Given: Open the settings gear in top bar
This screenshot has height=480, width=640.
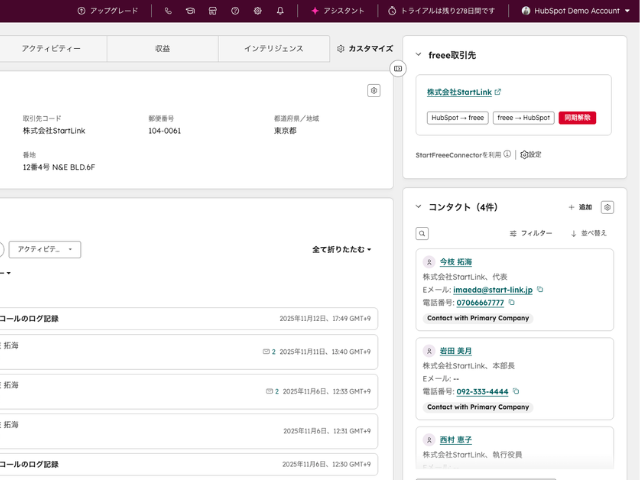Looking at the screenshot, I should 258,11.
